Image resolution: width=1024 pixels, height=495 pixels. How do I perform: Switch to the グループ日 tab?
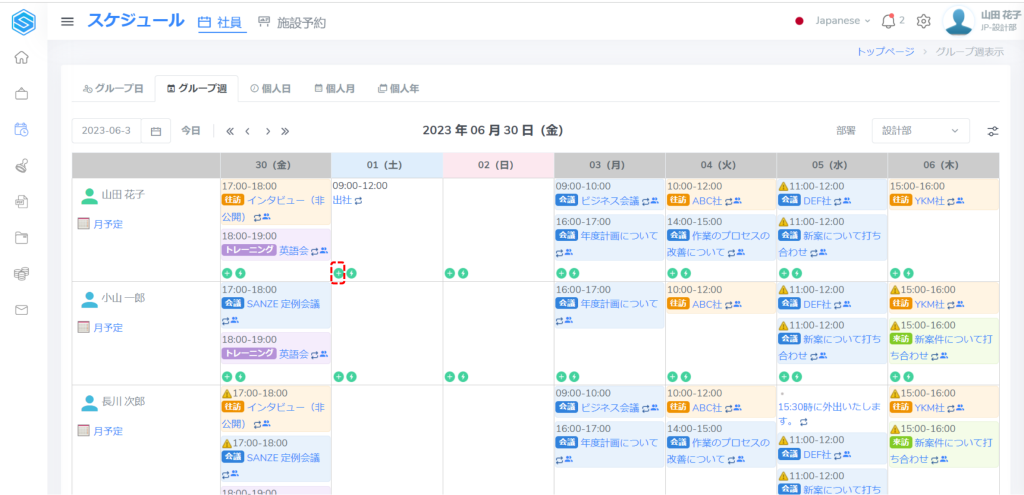(113, 88)
